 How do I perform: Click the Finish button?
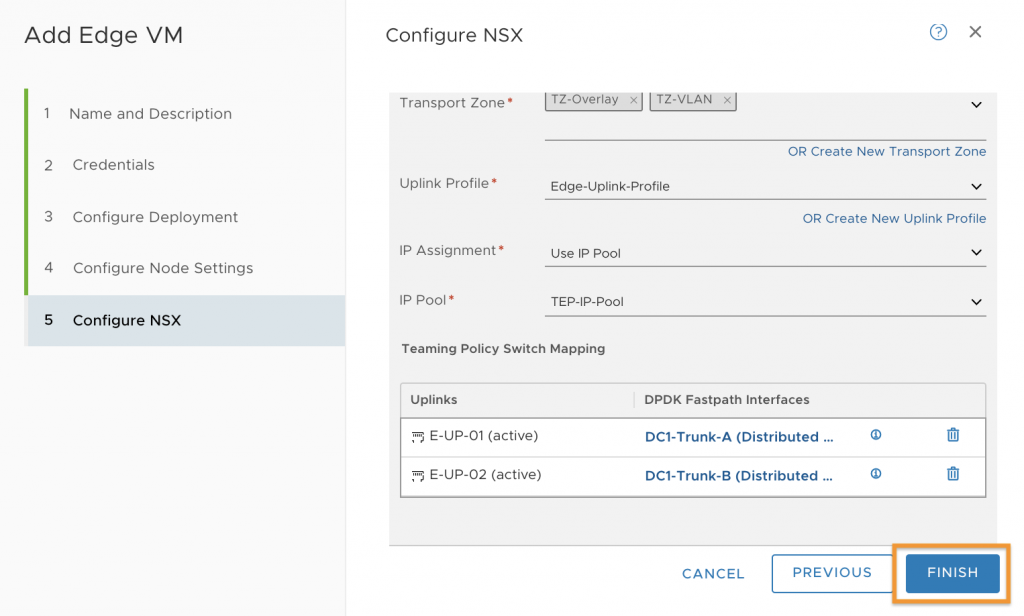click(952, 573)
